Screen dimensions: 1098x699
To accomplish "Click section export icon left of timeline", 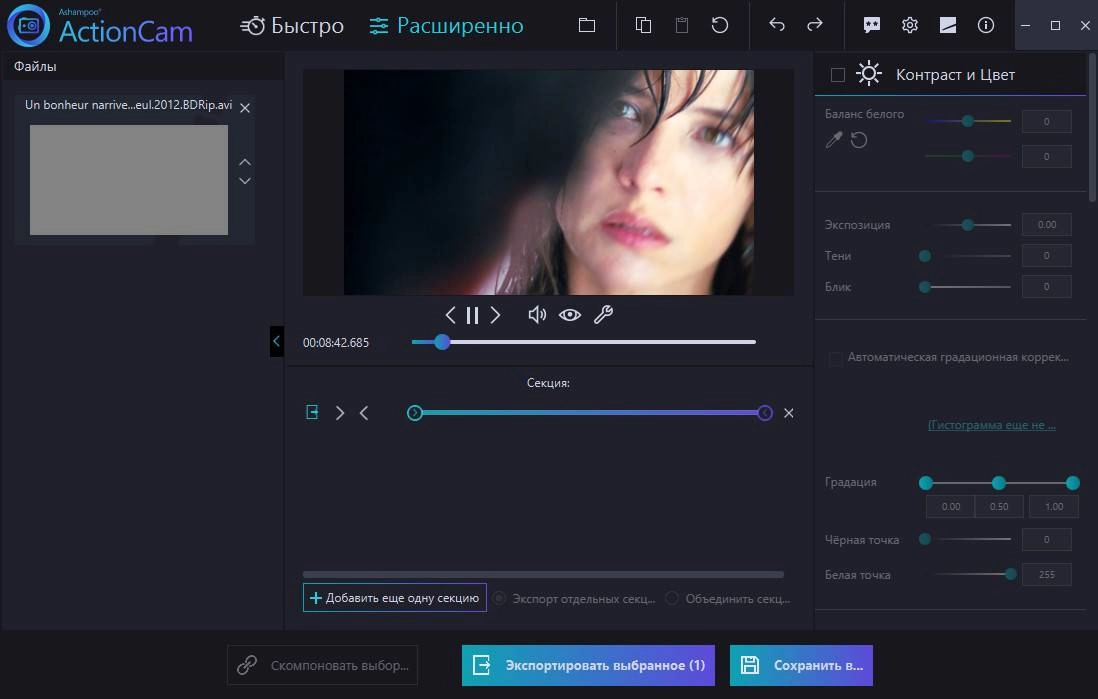I will coord(312,413).
